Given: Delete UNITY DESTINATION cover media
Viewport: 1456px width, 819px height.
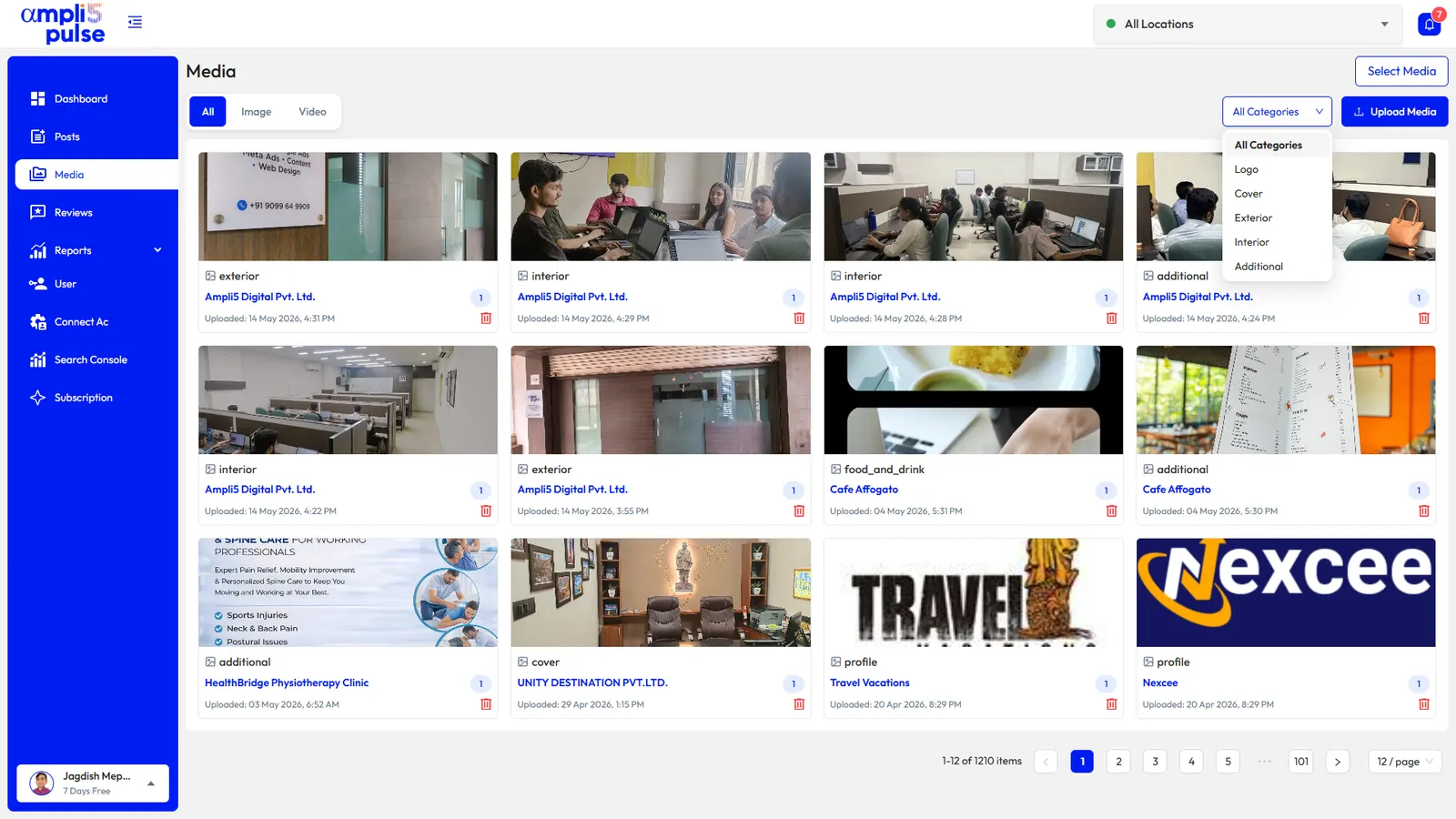Looking at the screenshot, I should point(799,704).
